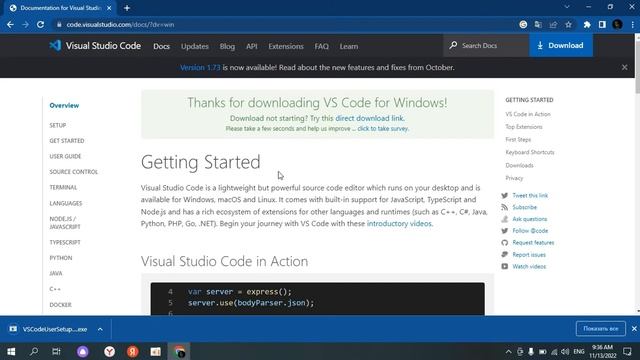The width and height of the screenshot is (640, 360).
Task: Dismiss the Version 1.73 banner
Action: 624,67
